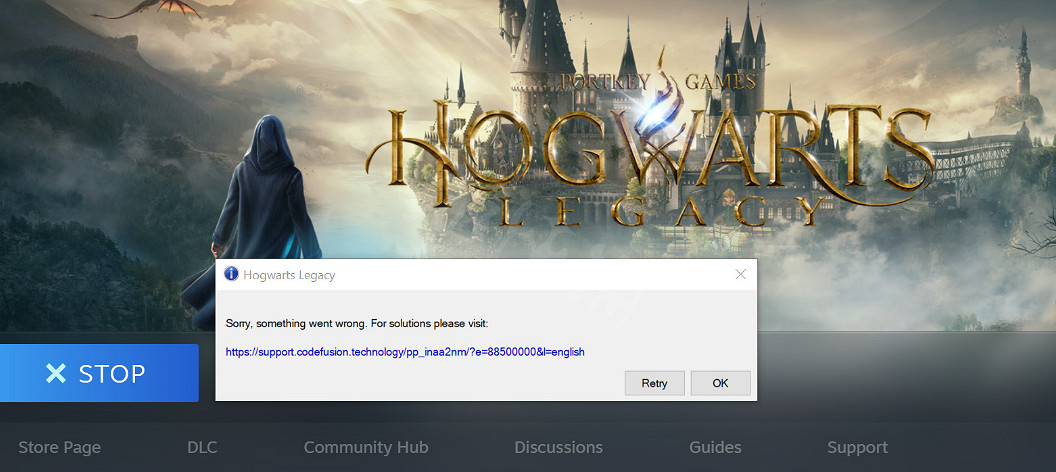Open the support.codefusion.technology link
The image size is (1056, 472).
tap(404, 352)
